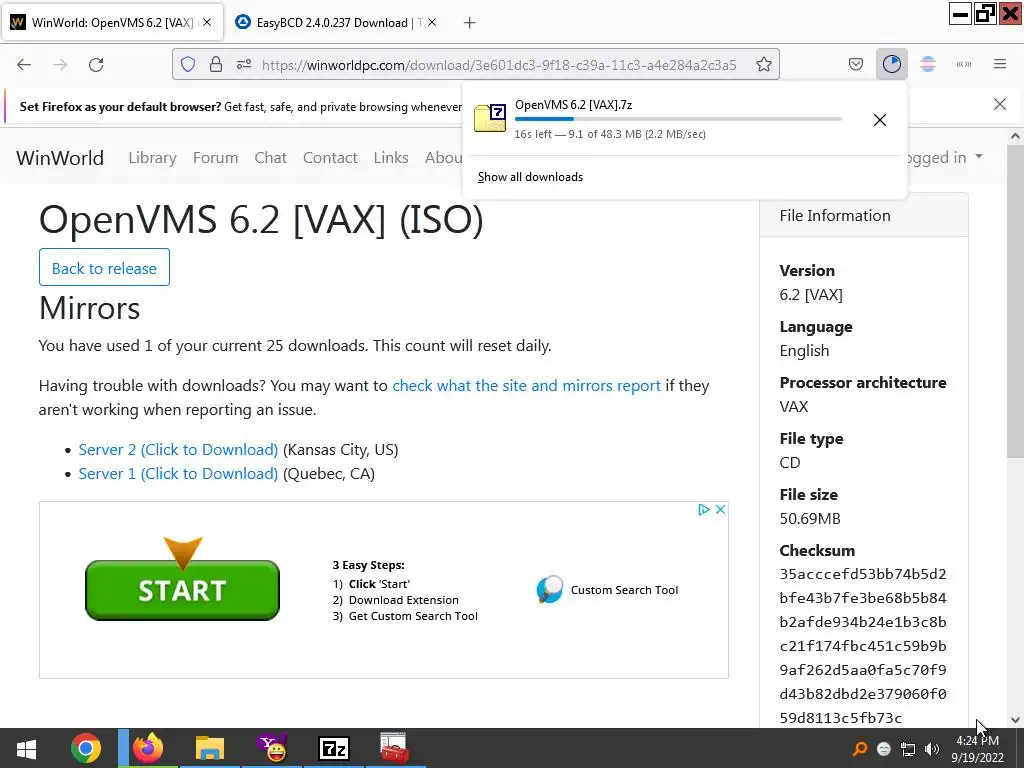Open Links in WinWorld navigation
This screenshot has height=768, width=1024.
pyautogui.click(x=391, y=158)
